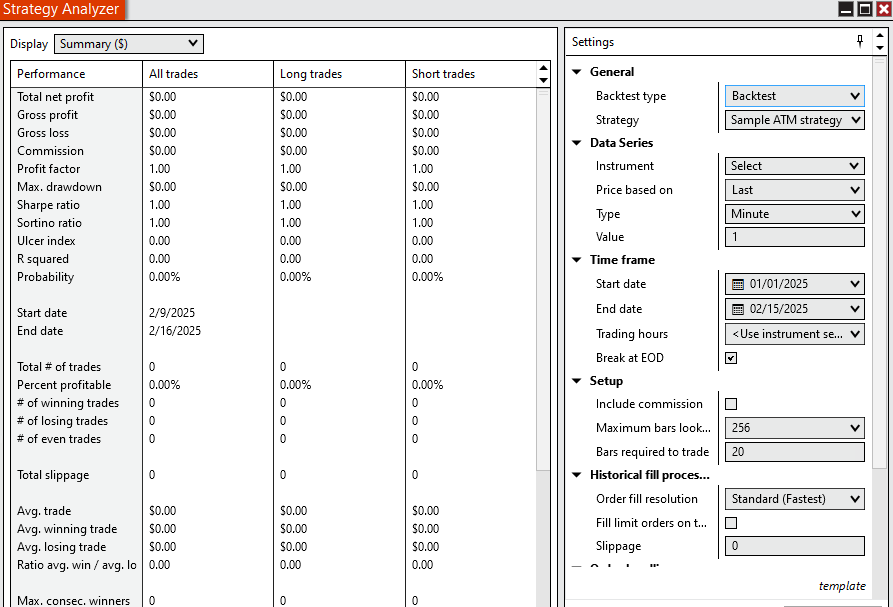The image size is (893, 607).
Task: Open the Strategy selection dropdown
Action: [x=795, y=120]
